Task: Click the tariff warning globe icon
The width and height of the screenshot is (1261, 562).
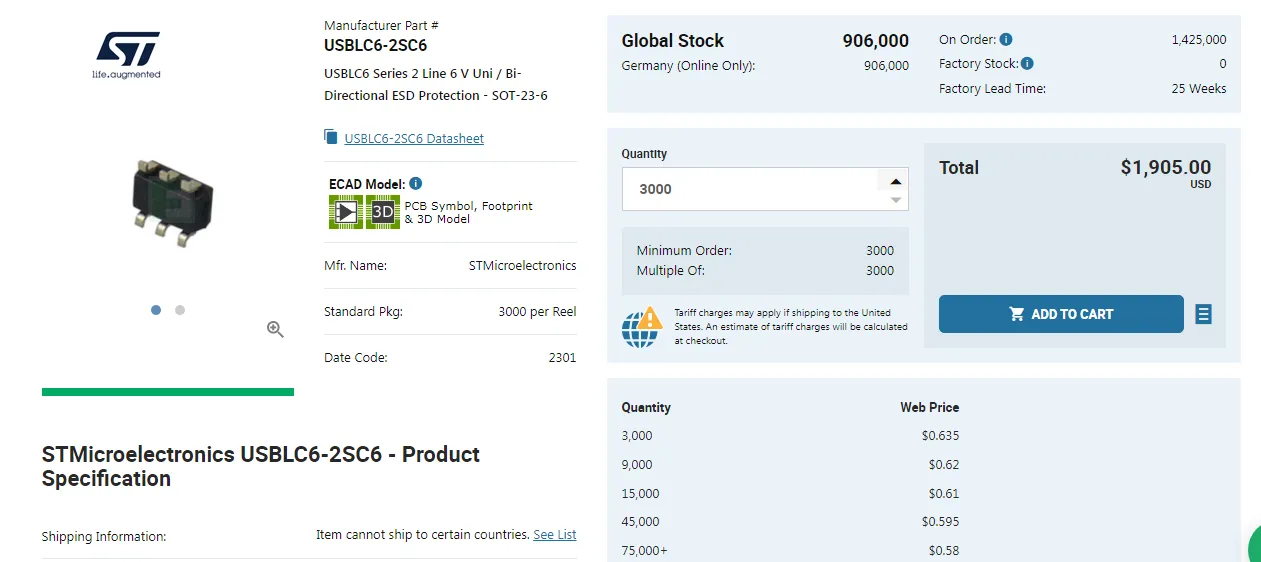Action: click(642, 326)
